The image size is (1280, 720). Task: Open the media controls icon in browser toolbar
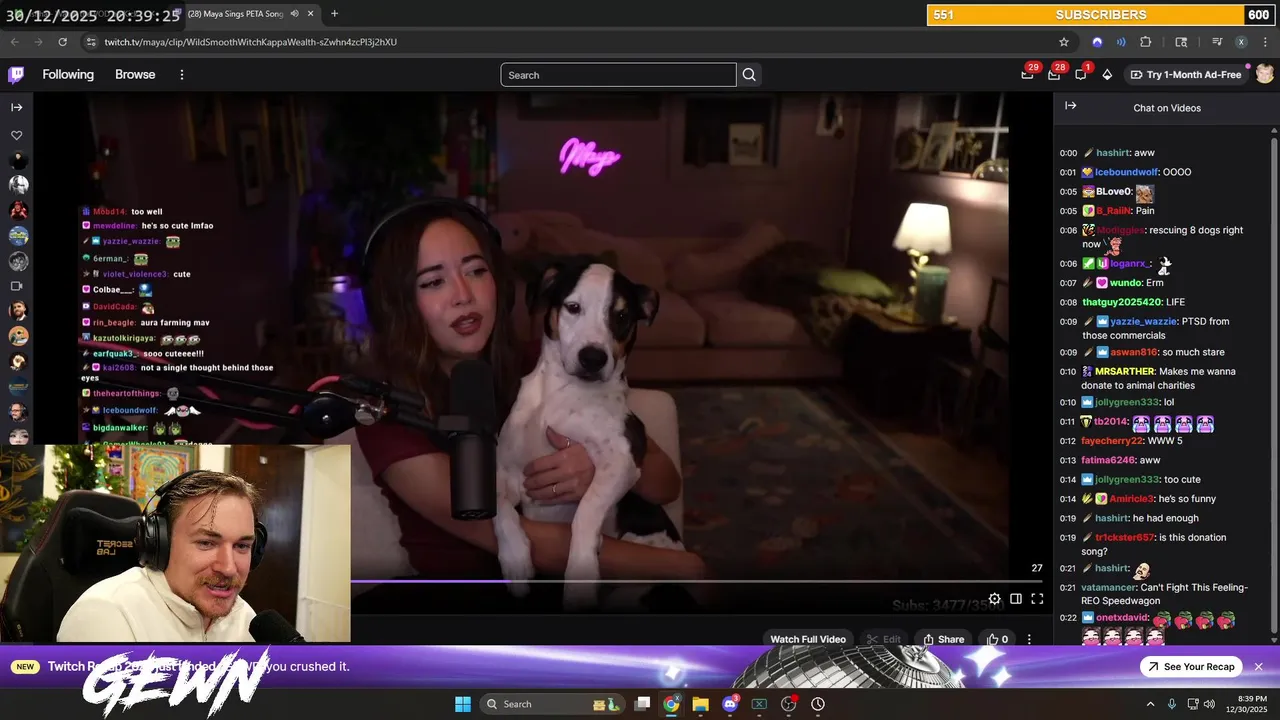1217,42
